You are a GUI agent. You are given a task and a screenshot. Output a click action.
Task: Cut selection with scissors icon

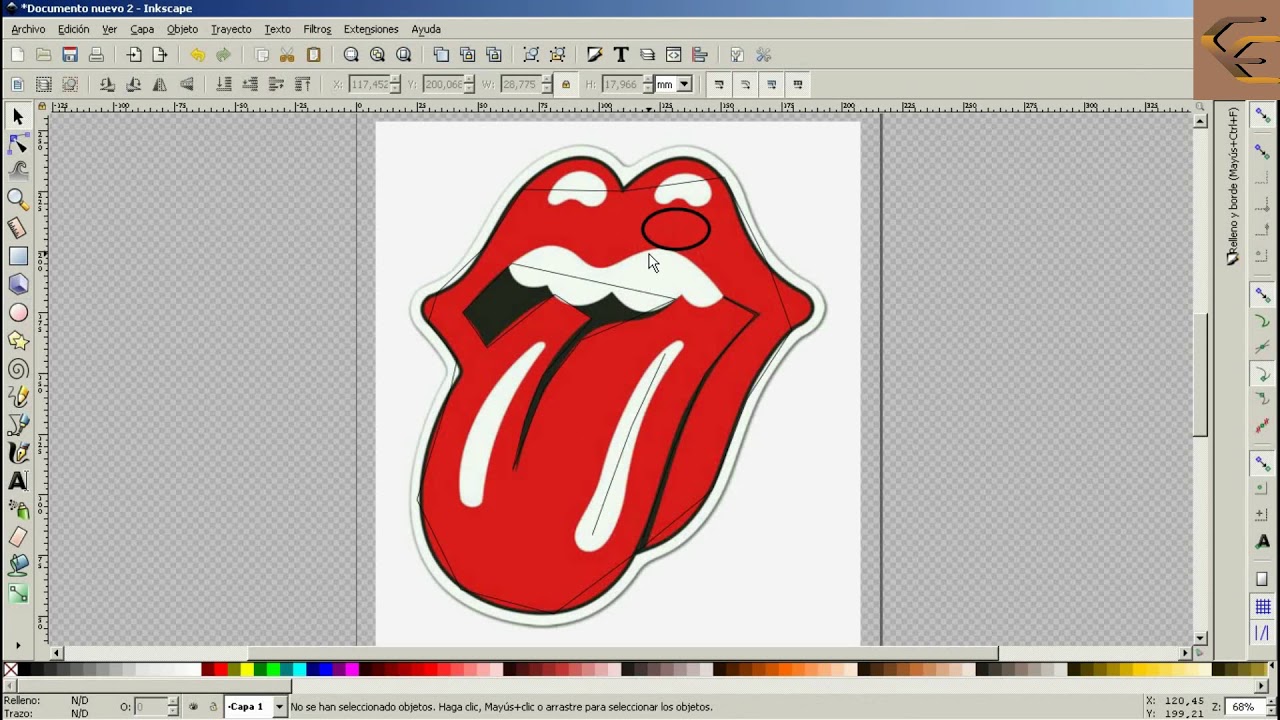(x=287, y=55)
